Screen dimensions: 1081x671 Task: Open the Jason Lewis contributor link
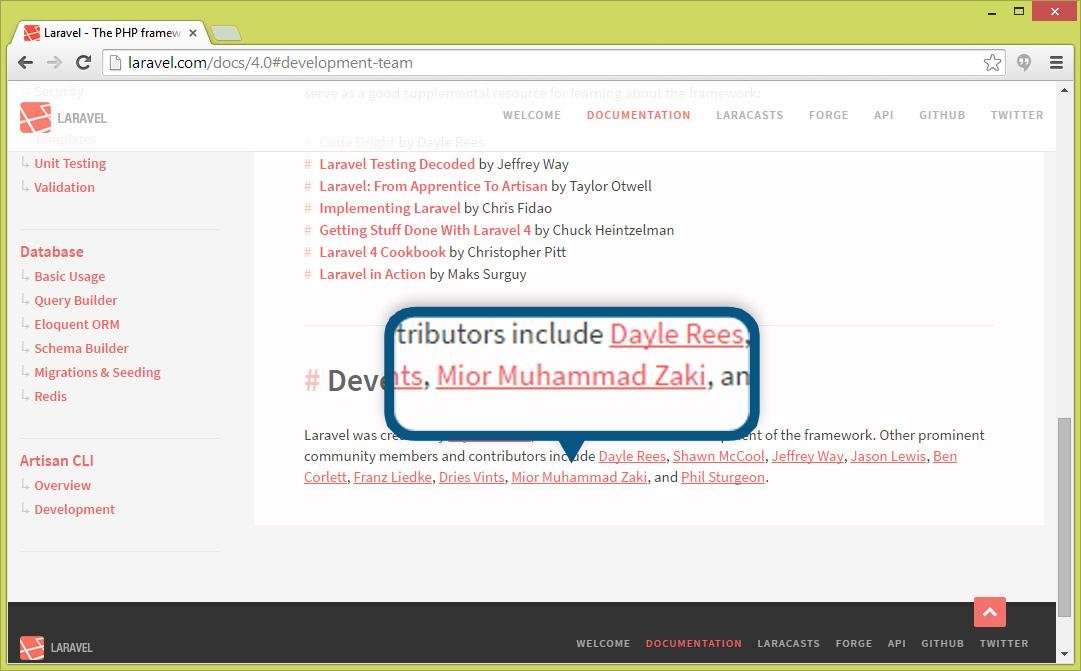tap(888, 457)
